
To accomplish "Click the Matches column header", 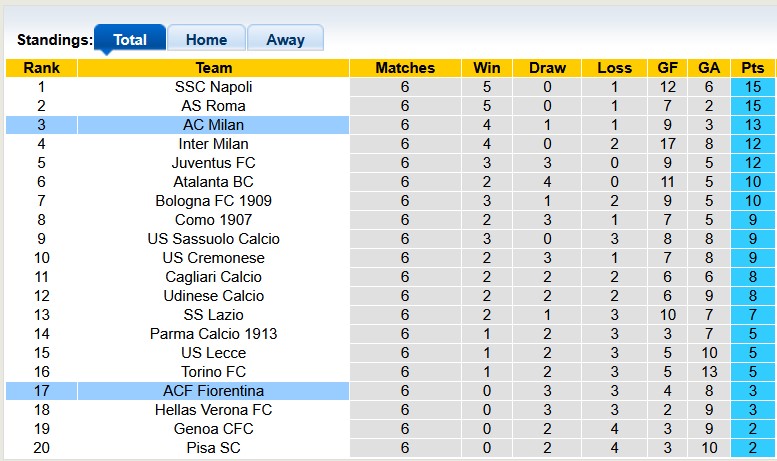I will click(405, 68).
